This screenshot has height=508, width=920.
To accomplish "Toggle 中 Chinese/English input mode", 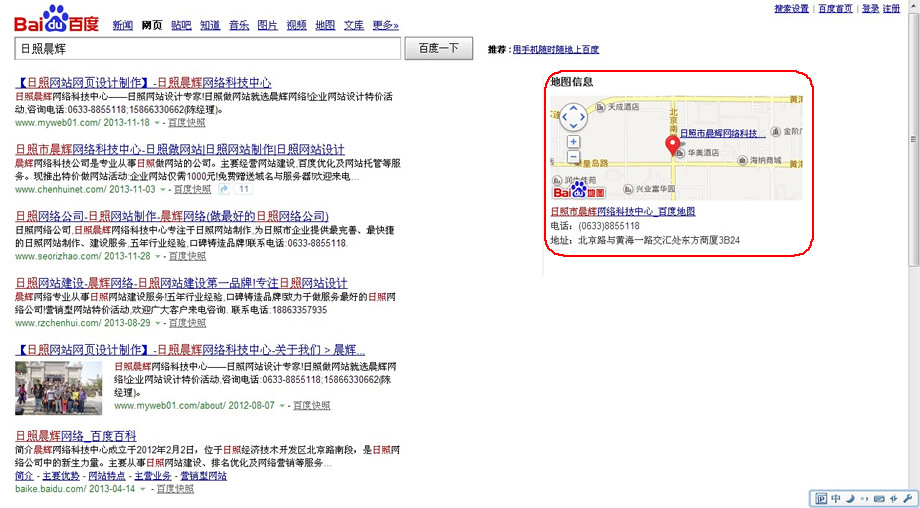I will pyautogui.click(x=836, y=499).
